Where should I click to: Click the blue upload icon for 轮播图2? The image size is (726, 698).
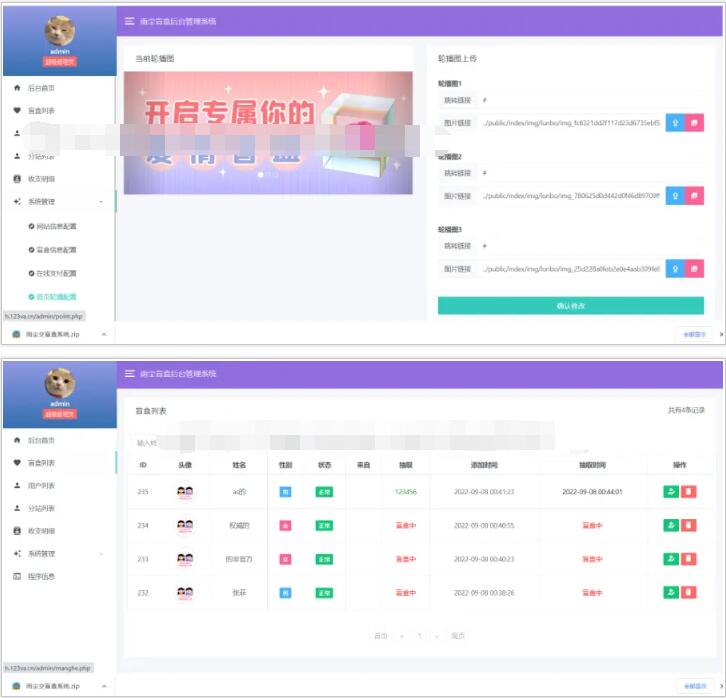tap(675, 196)
